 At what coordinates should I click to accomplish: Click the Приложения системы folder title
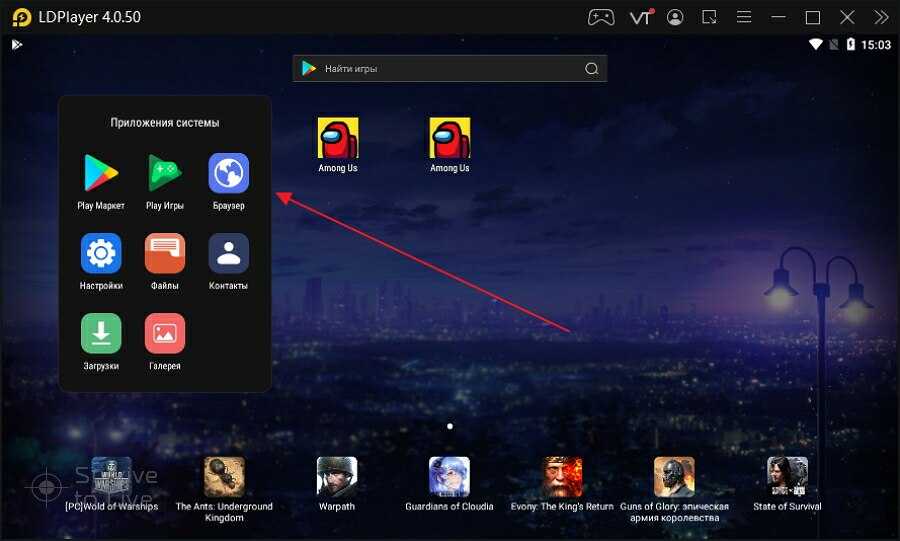(165, 123)
